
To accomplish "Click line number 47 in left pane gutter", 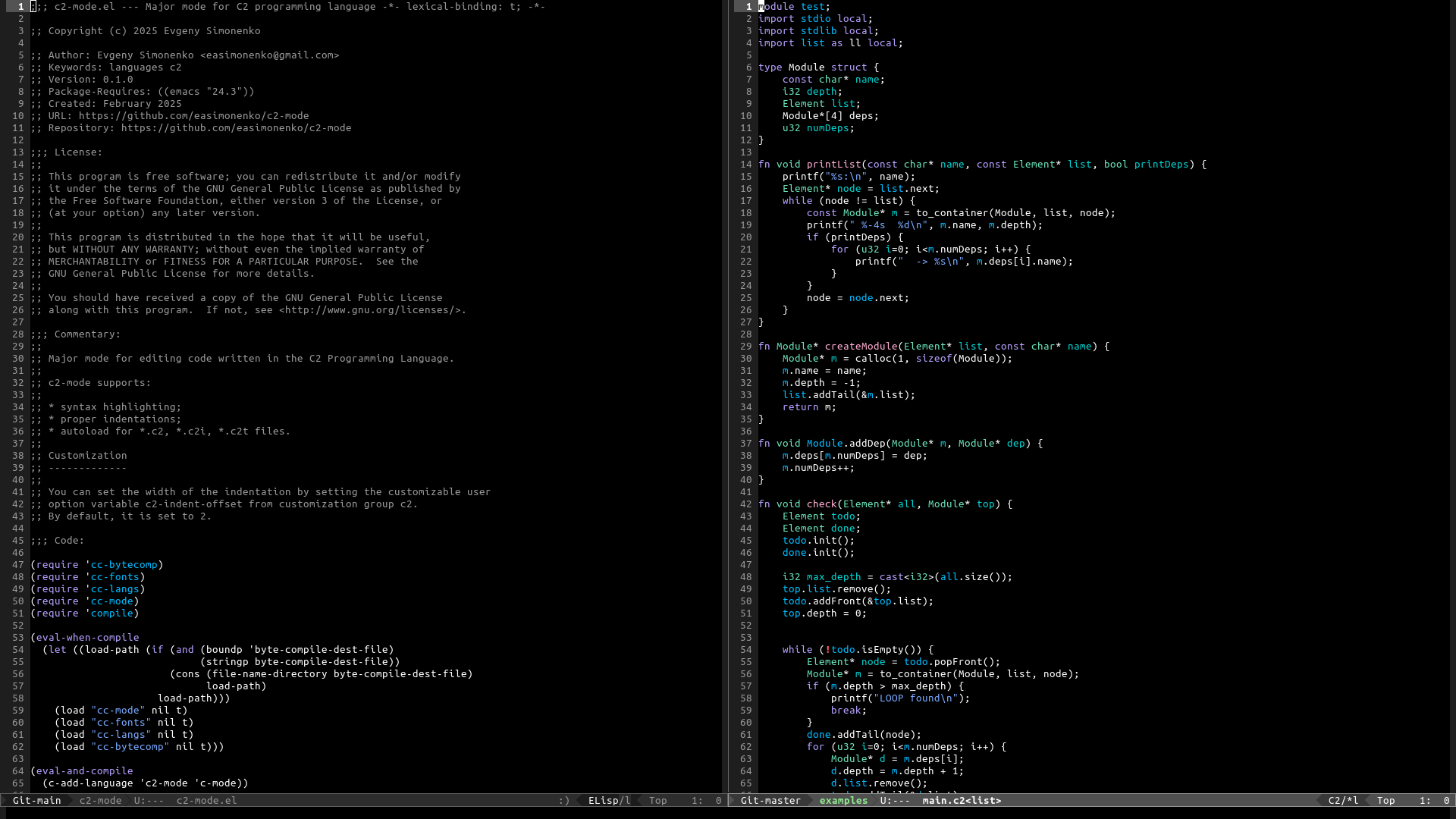I will [18, 565].
